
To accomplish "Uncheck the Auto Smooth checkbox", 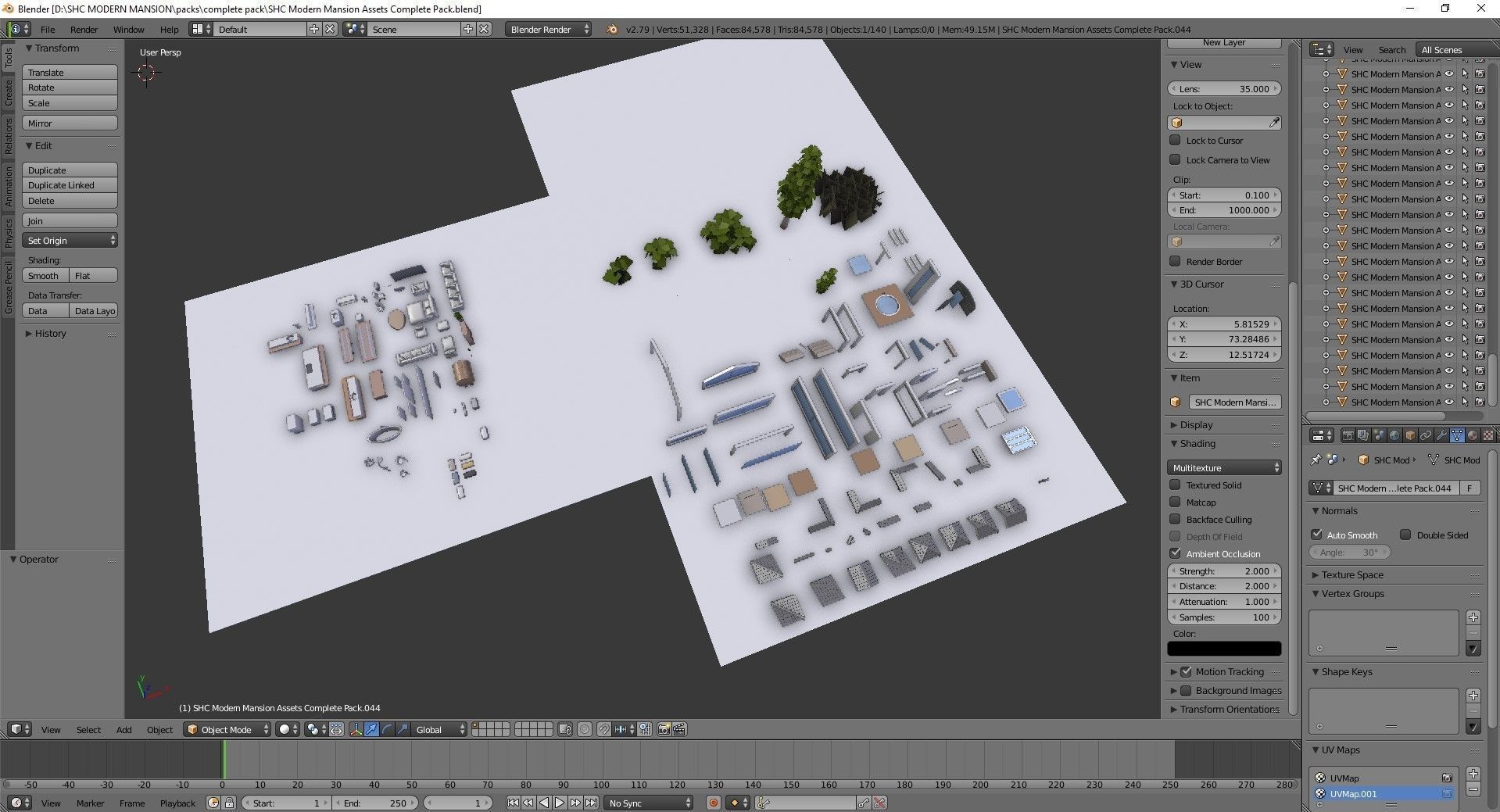I will (x=1317, y=535).
